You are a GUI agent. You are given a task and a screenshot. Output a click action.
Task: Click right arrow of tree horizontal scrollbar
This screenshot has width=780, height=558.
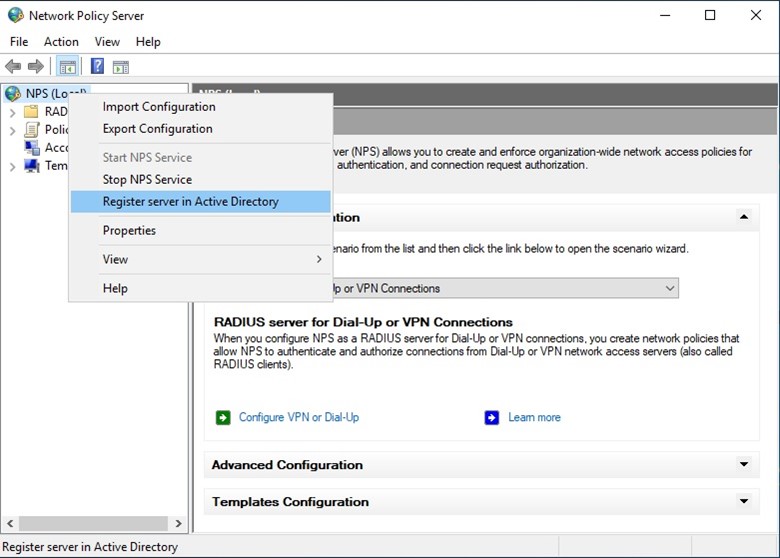click(178, 523)
